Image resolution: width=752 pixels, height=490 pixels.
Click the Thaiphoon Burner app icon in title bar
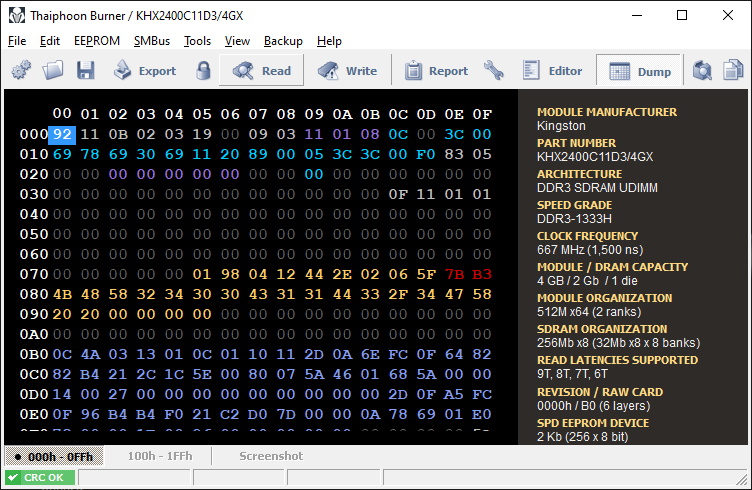tap(17, 15)
